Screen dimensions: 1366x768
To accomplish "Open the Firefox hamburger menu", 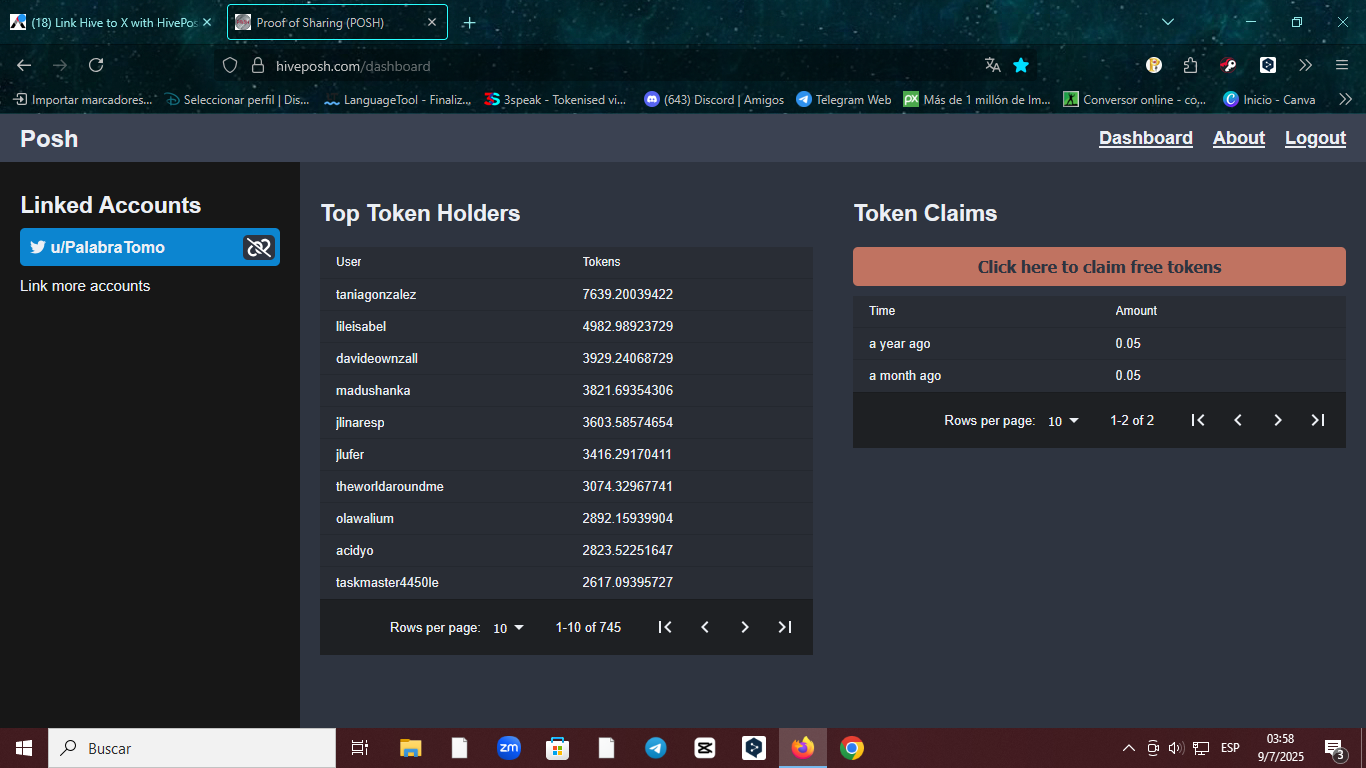I will pos(1342,65).
